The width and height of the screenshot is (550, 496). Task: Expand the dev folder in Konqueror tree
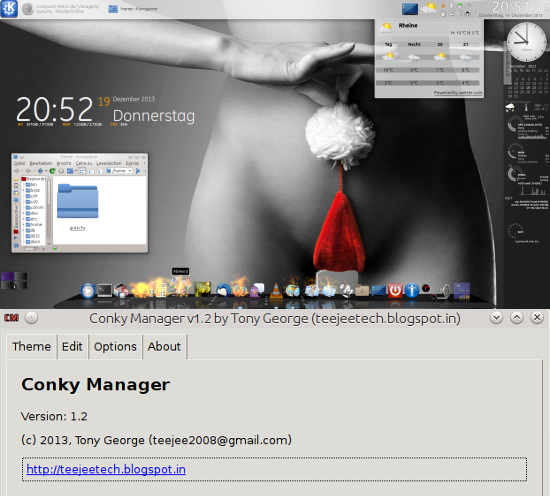tap(24, 213)
